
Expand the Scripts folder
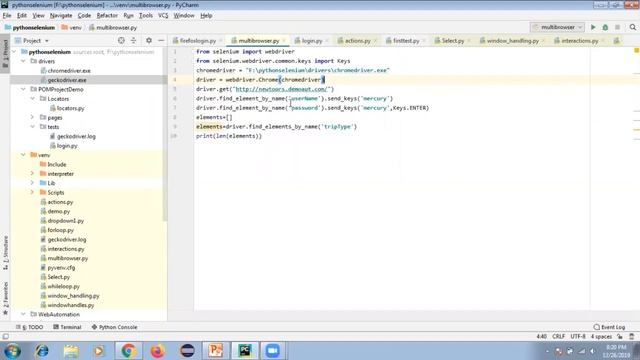click(33, 192)
